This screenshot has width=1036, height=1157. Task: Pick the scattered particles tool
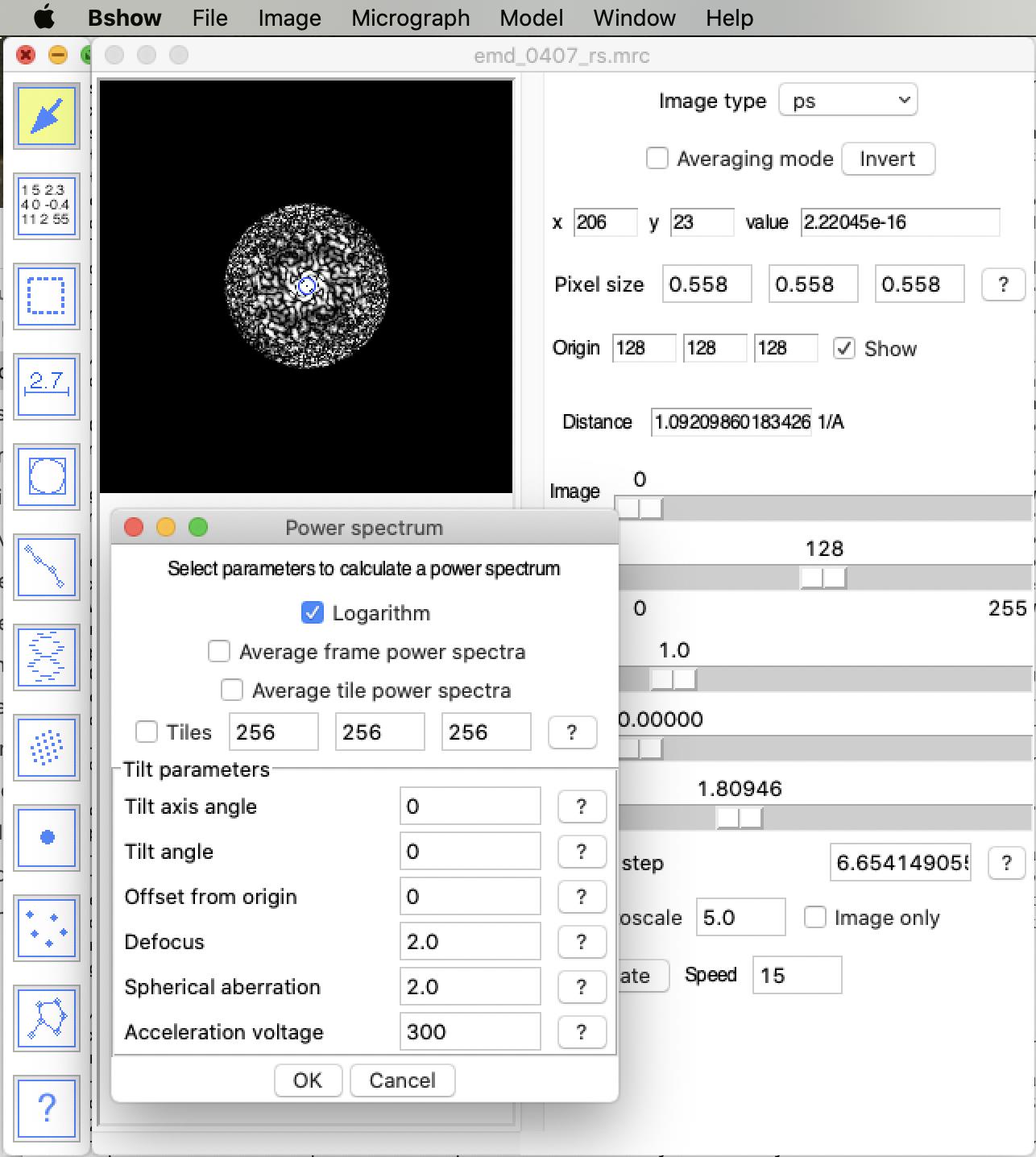coord(48,928)
